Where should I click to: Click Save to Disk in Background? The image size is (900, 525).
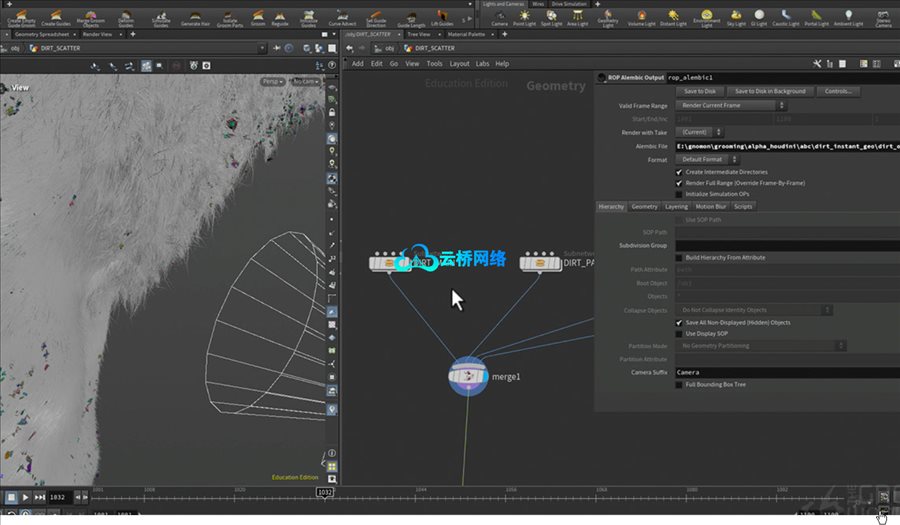tap(770, 91)
